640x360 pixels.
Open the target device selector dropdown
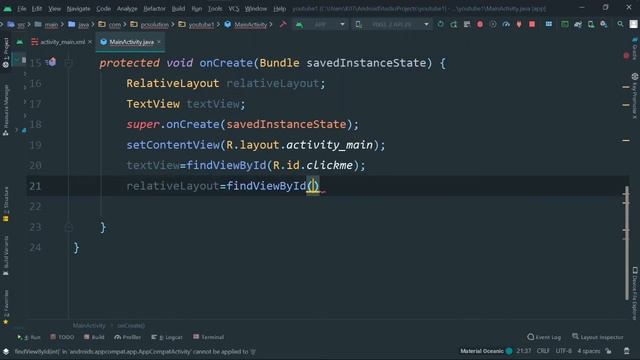[x=392, y=24]
